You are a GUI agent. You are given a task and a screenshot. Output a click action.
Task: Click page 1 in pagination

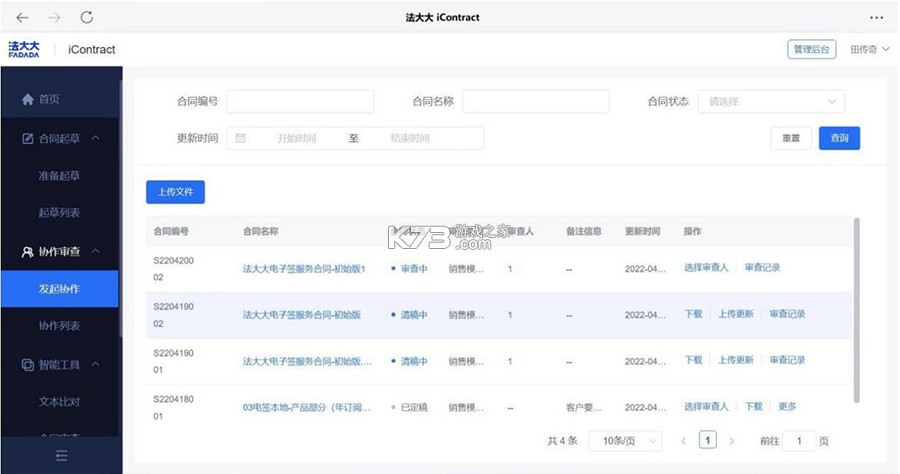(708, 440)
